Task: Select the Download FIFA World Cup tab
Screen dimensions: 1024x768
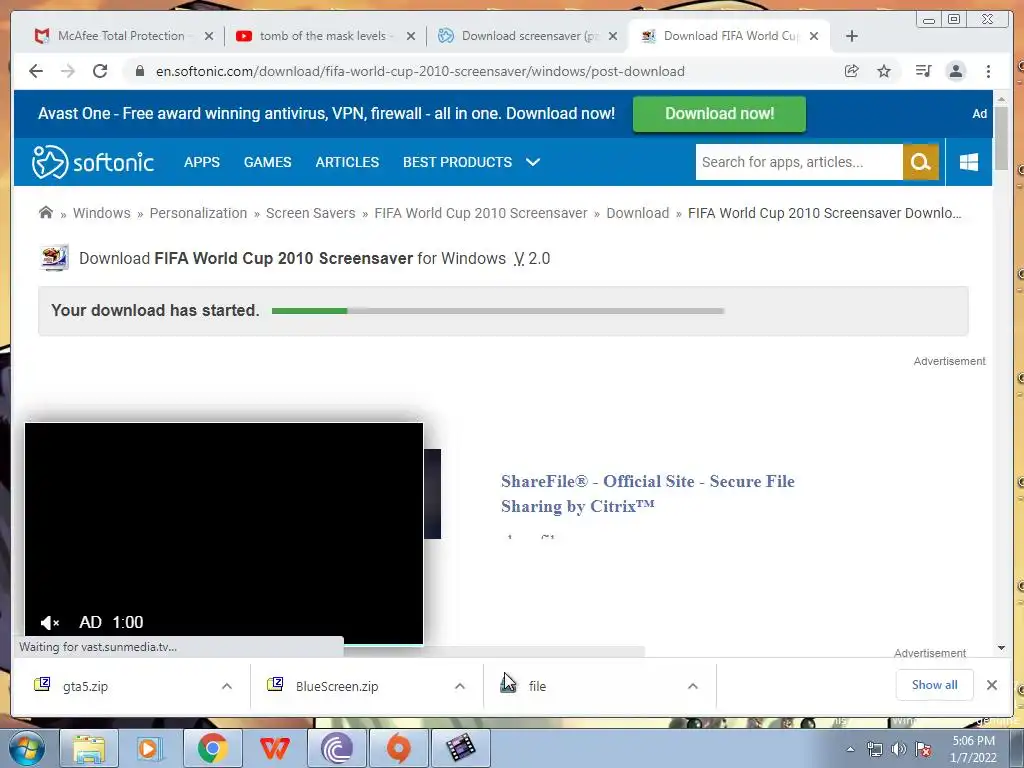Action: [728, 36]
